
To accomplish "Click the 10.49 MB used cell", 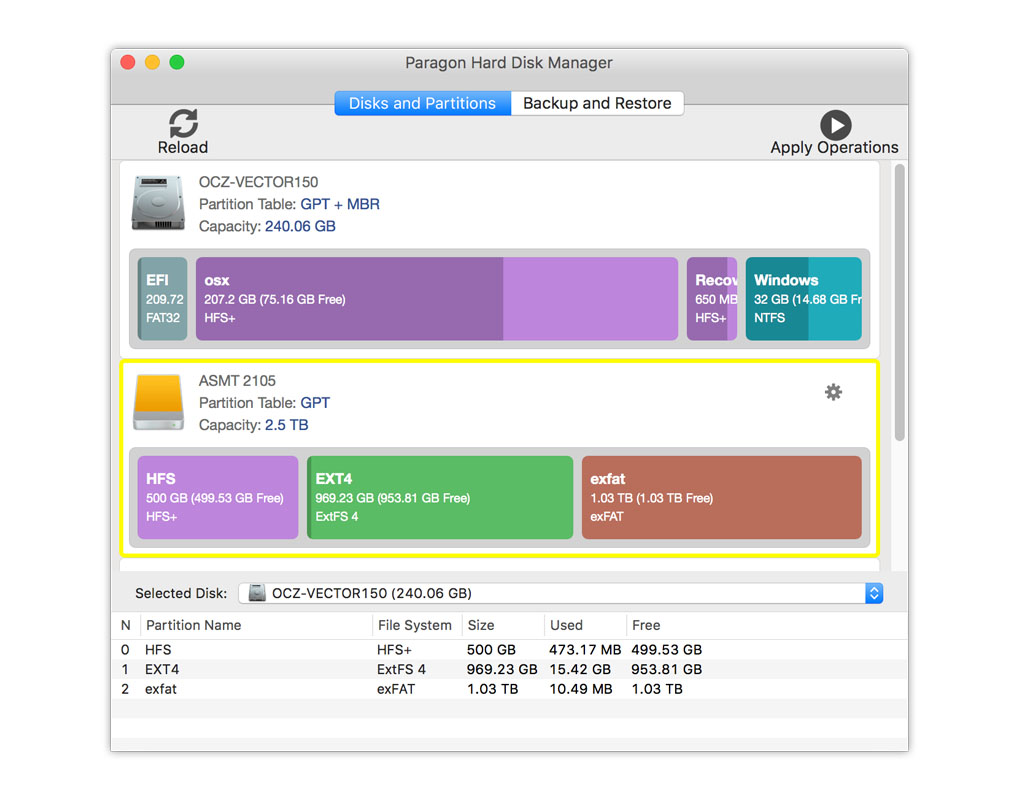I will point(581,689).
